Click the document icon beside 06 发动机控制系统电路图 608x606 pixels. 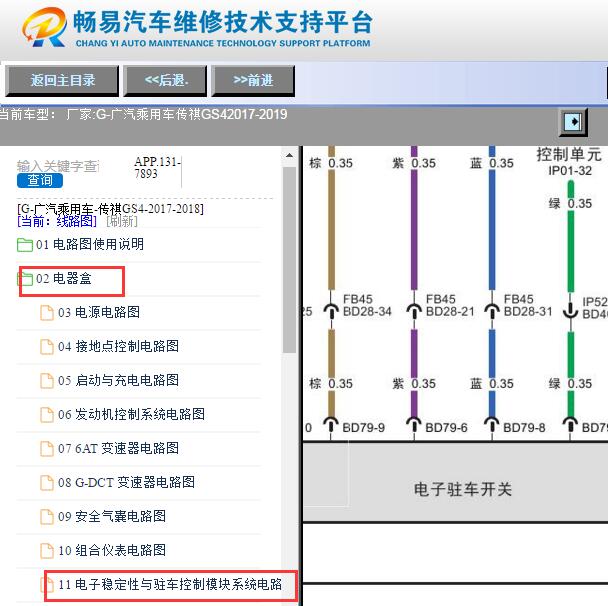(47, 415)
